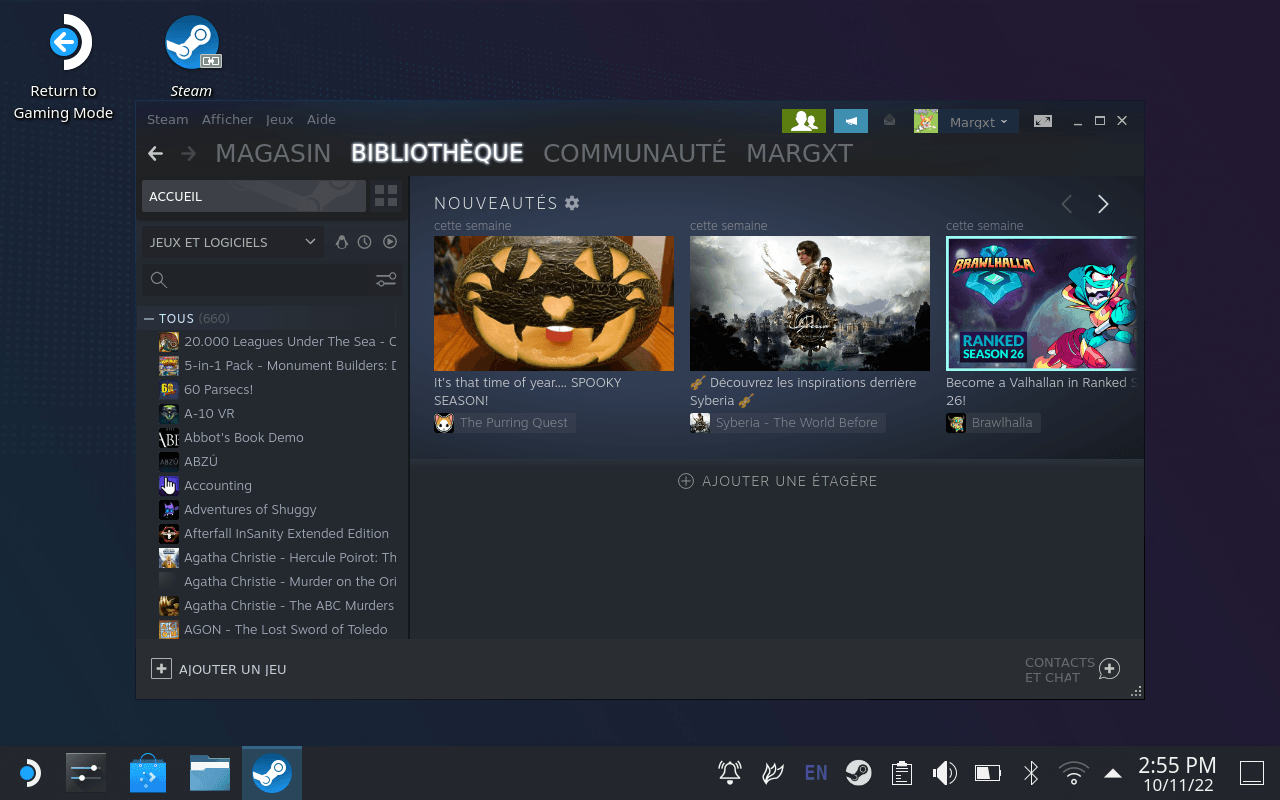The image size is (1280, 800).
Task: Switch to the COMMUNAUTÉ tab
Action: 635,153
